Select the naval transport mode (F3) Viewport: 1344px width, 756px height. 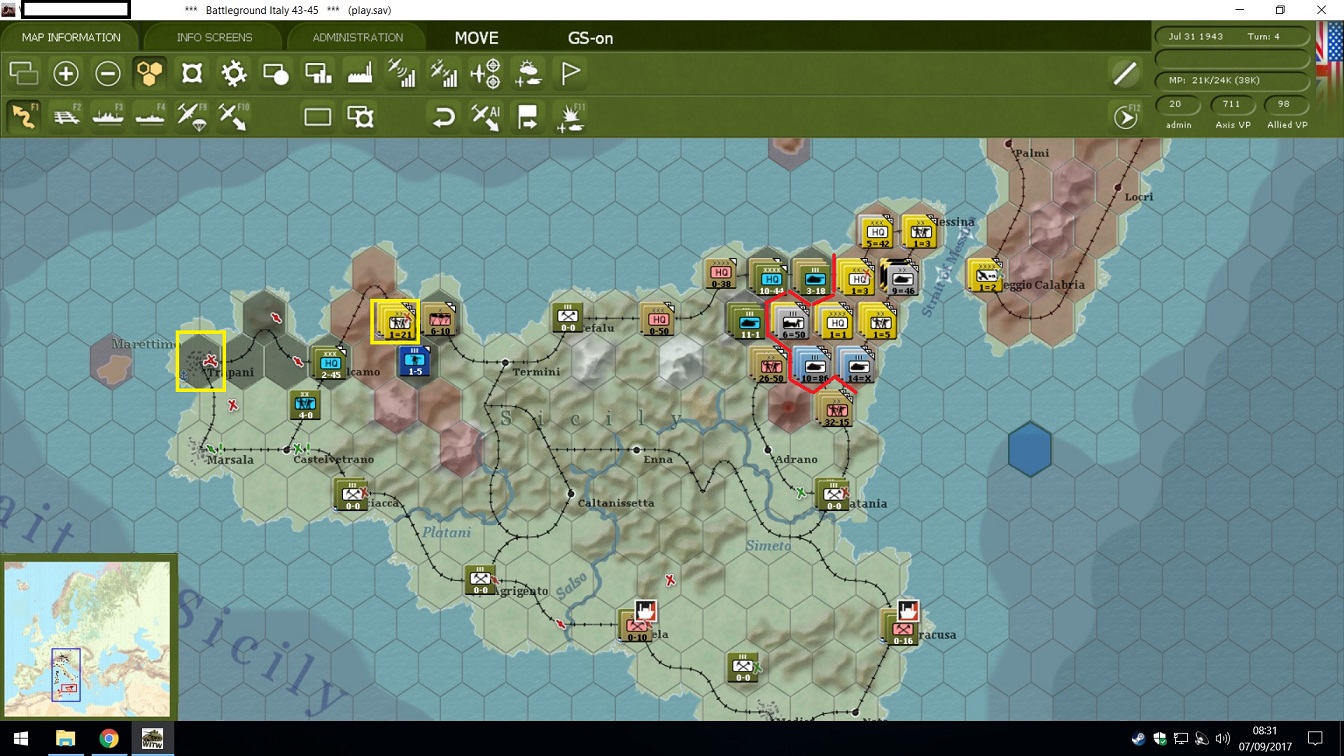click(x=108, y=116)
